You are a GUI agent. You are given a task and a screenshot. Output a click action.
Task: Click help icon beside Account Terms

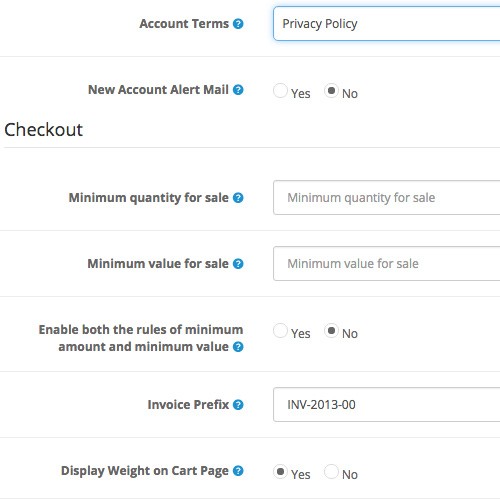pyautogui.click(x=238, y=24)
